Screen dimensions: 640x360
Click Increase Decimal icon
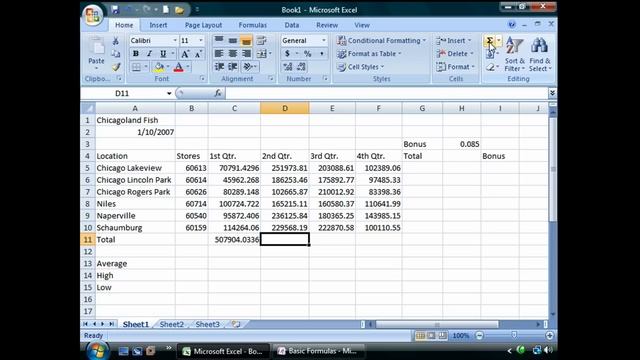click(287, 67)
